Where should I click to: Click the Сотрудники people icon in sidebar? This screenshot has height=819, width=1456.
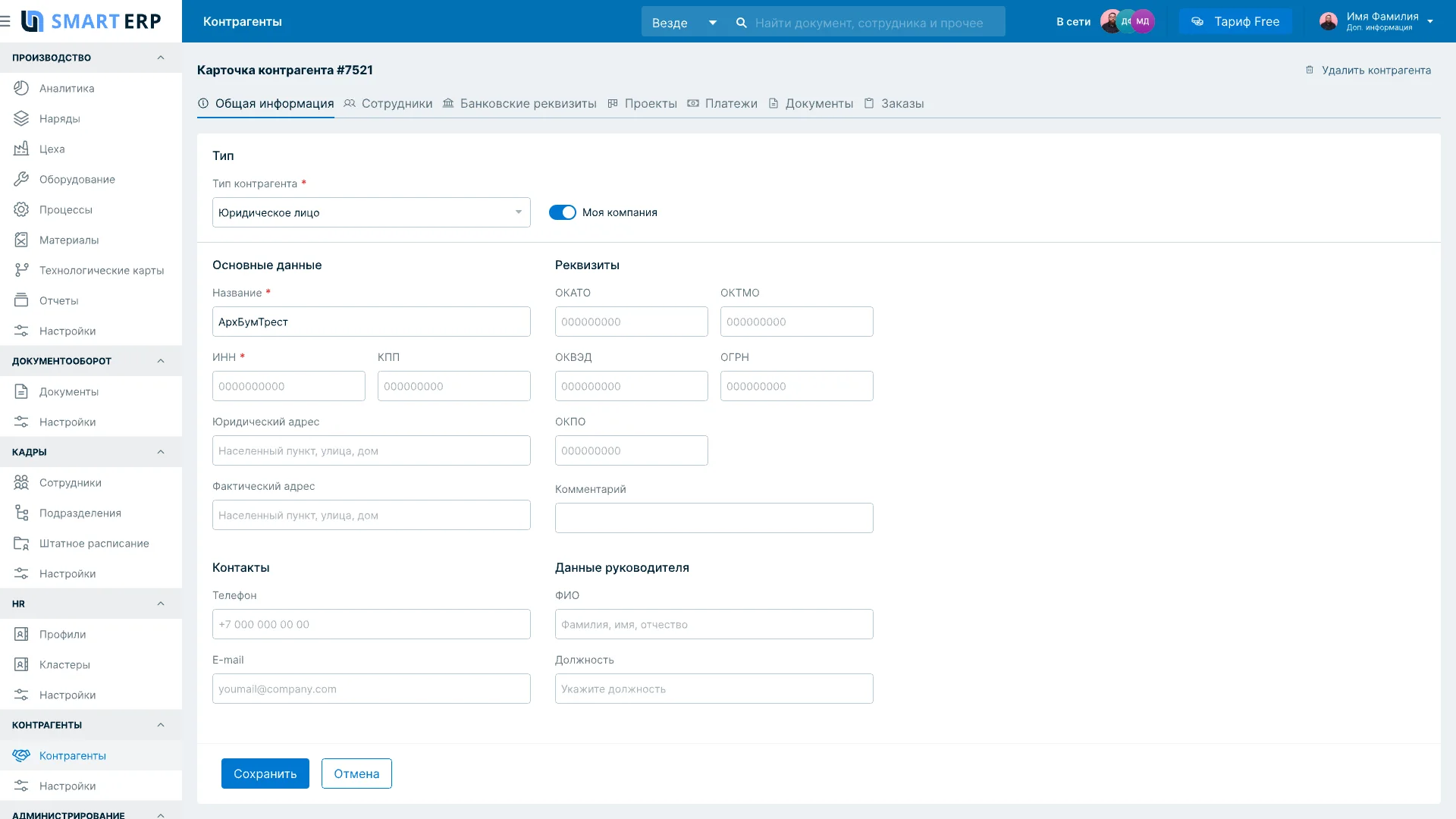[21, 482]
